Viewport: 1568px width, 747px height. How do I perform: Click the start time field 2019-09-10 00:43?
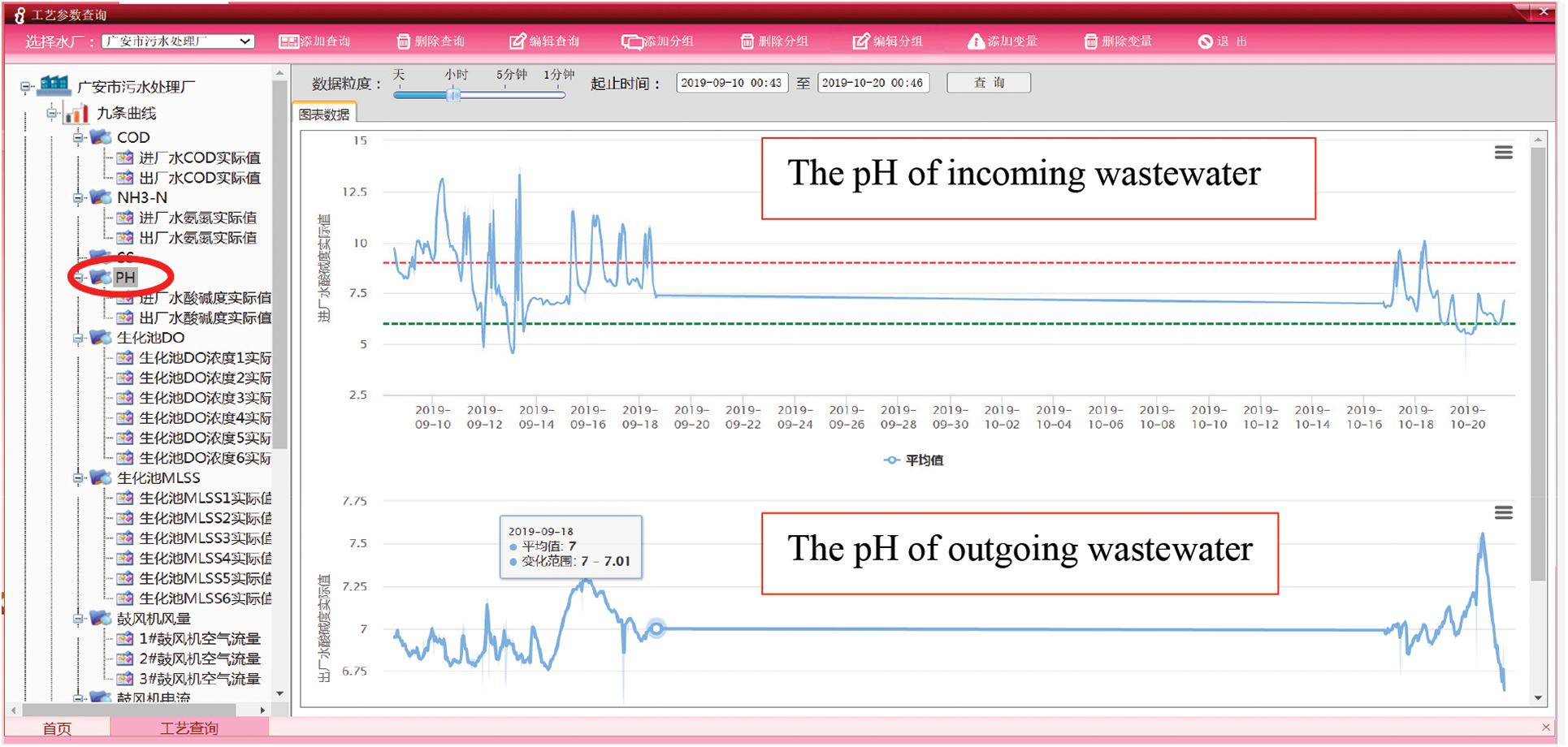[731, 83]
